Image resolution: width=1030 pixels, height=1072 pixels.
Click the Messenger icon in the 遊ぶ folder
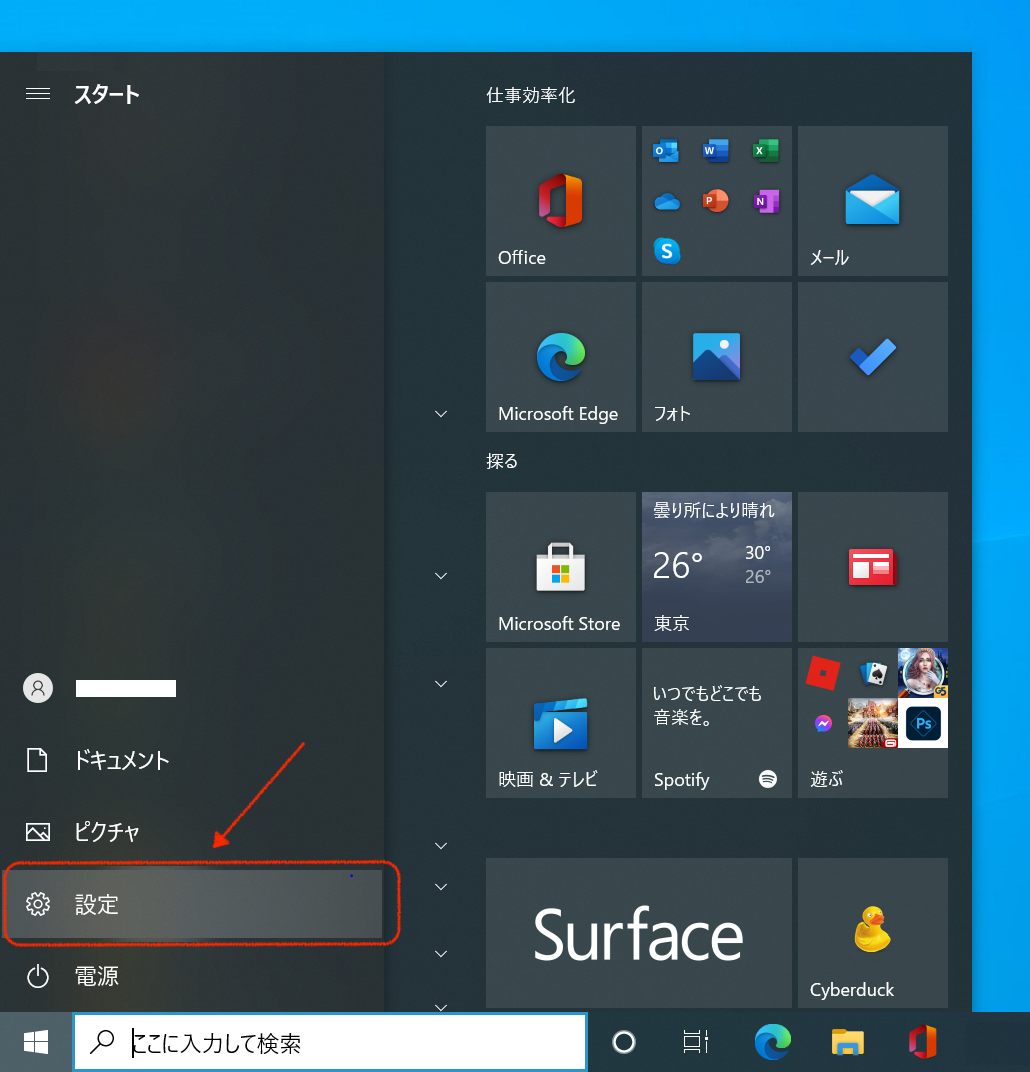click(824, 723)
